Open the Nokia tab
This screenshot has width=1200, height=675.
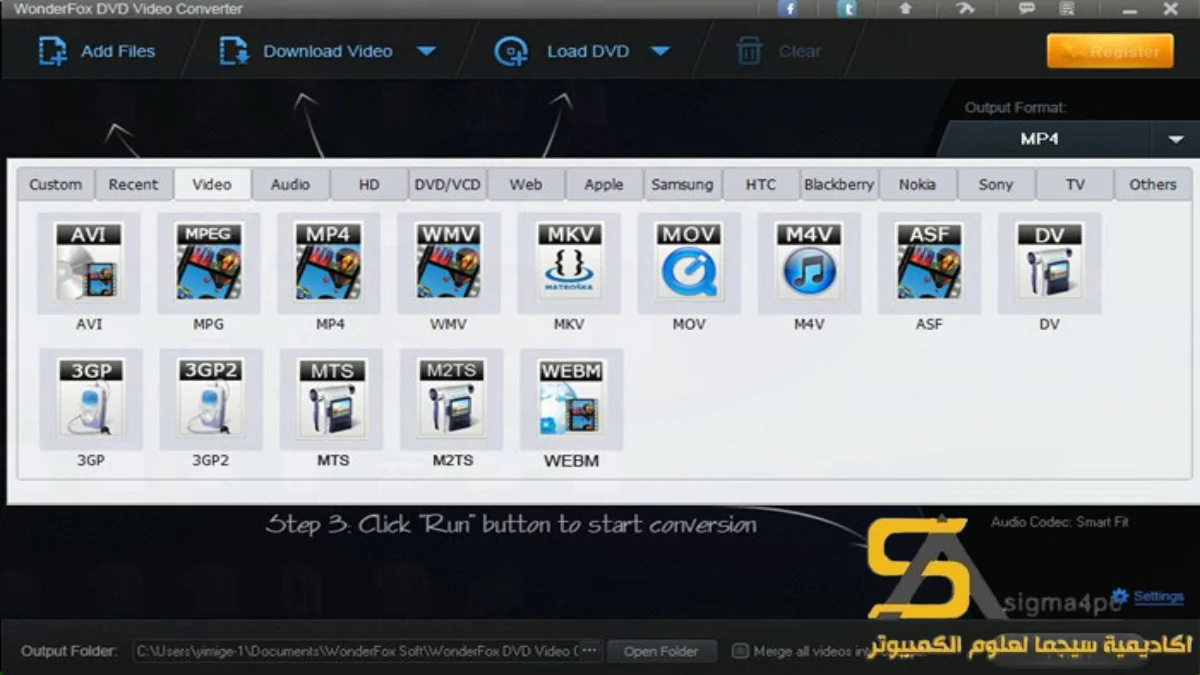click(918, 184)
